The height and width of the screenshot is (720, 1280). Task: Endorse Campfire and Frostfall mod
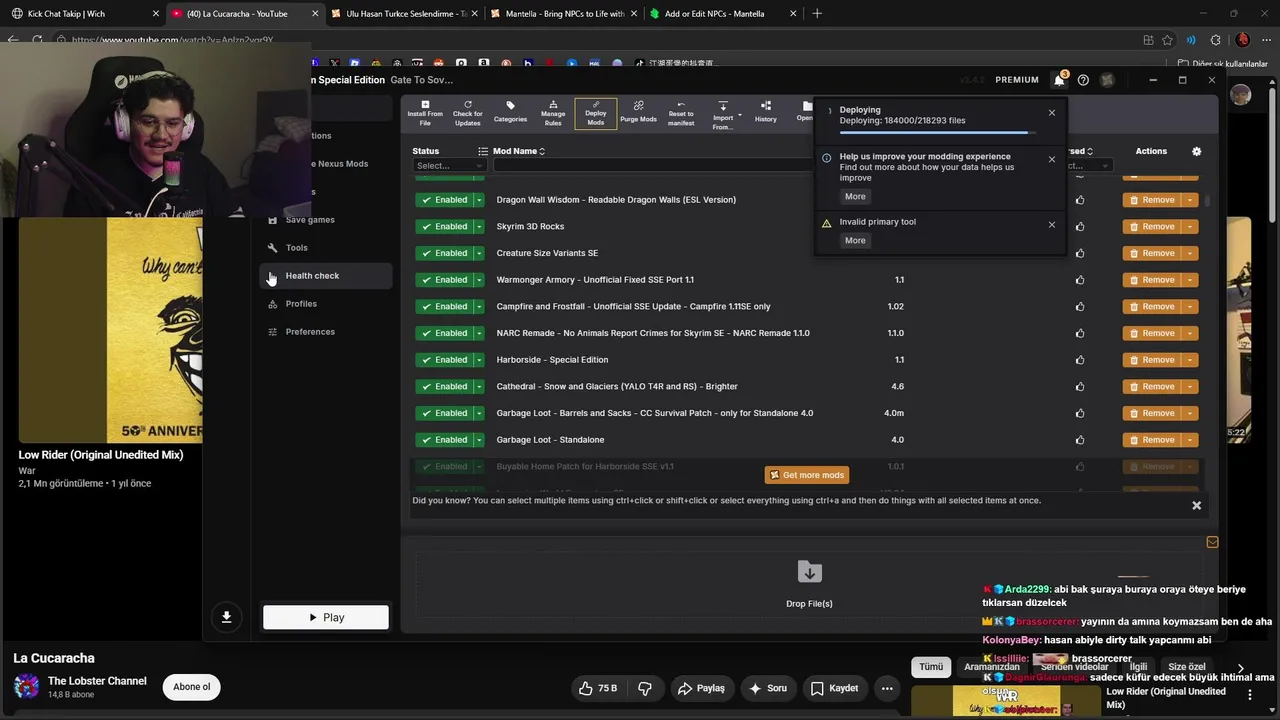point(1080,307)
